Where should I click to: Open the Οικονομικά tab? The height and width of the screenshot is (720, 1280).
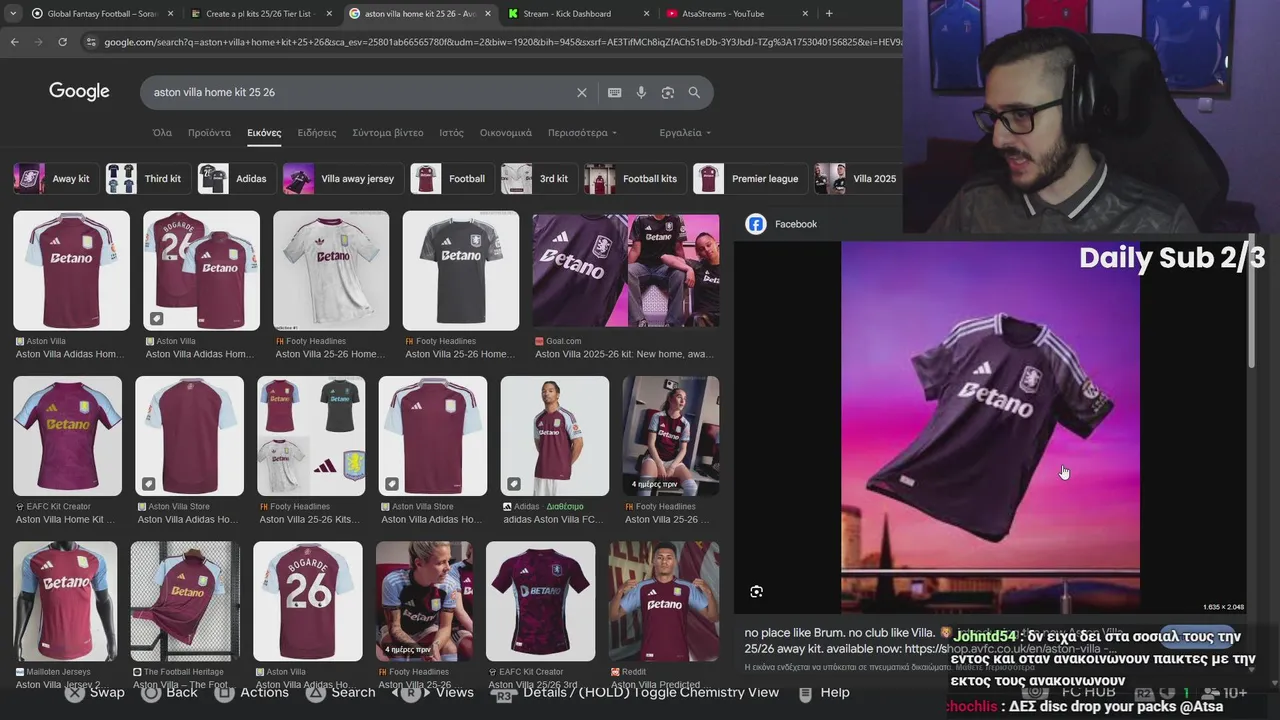[506, 133]
